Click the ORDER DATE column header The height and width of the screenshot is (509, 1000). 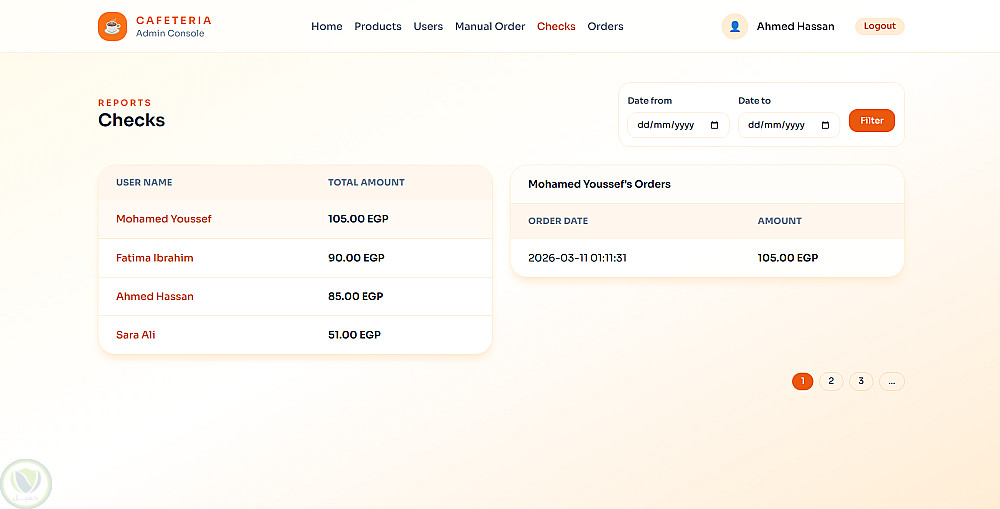coord(558,221)
